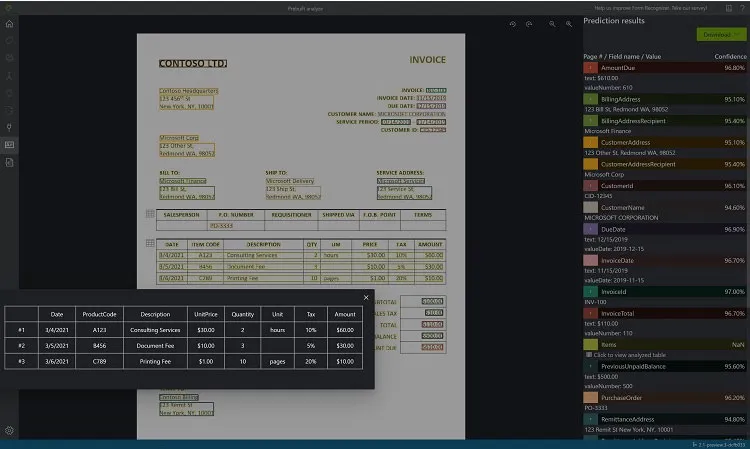
Task: Open keyboard shortcuts icon beside help
Action: (728, 8)
